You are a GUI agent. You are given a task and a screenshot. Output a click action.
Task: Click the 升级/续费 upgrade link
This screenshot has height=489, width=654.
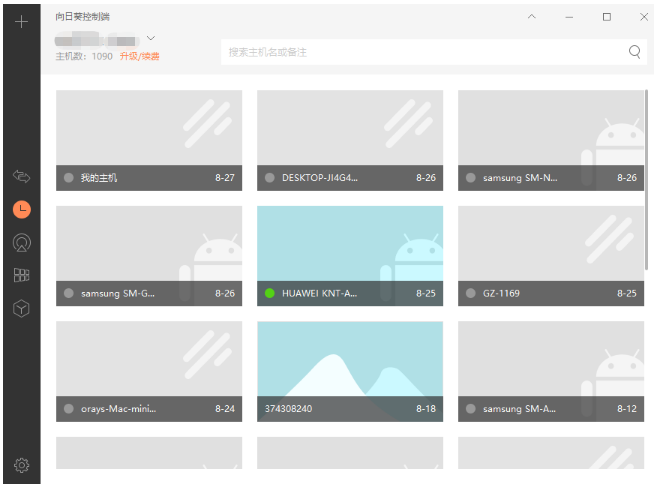(140, 56)
